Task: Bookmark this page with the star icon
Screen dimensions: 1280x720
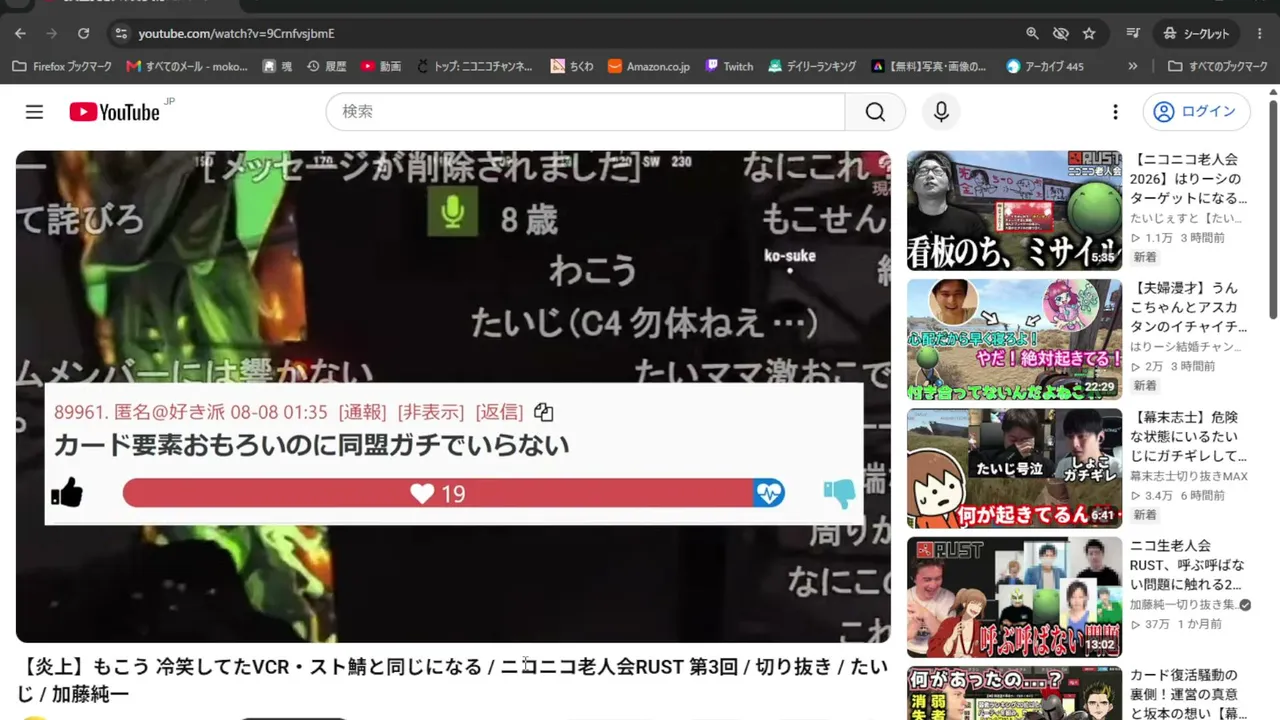Action: (x=1089, y=33)
